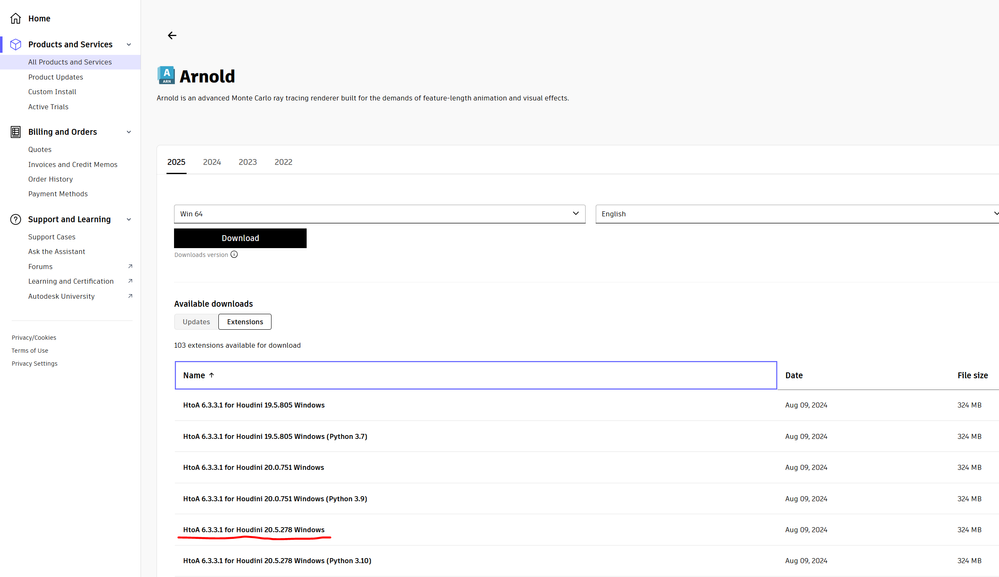Click the Billing and Orders icon
999x577 pixels.
[x=16, y=132]
